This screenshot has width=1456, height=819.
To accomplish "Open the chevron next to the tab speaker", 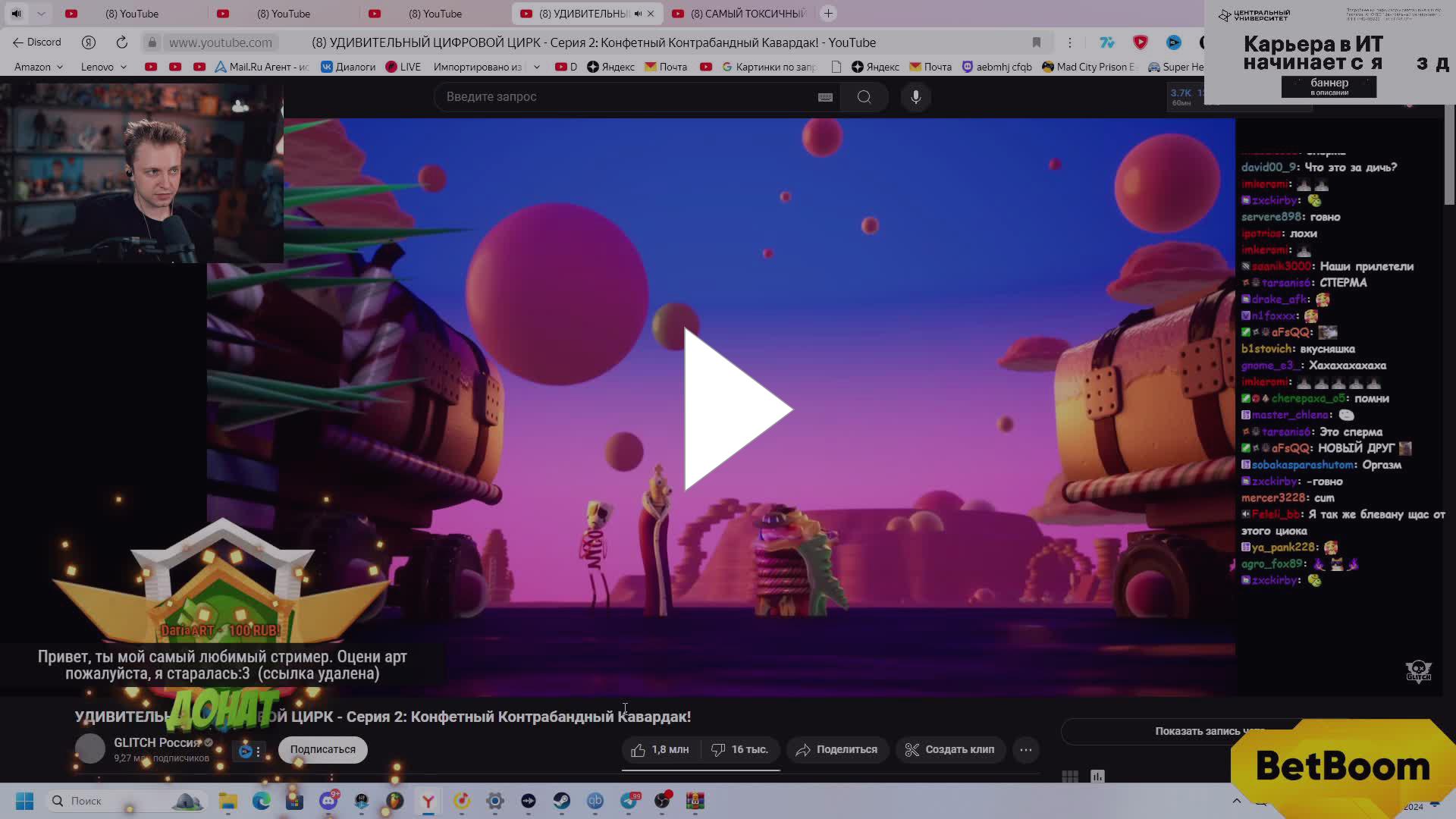I will coord(42,13).
